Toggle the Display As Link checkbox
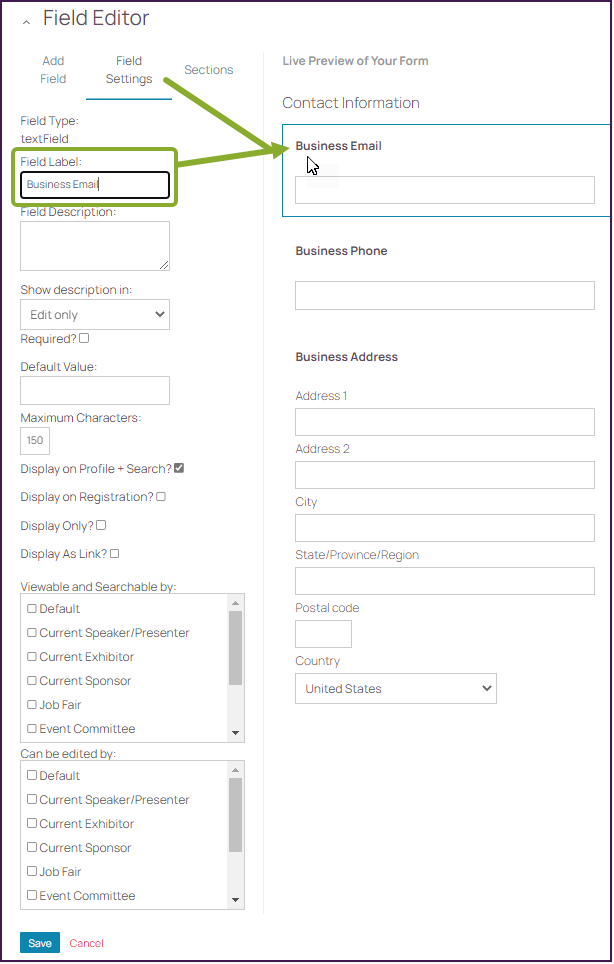 point(115,553)
